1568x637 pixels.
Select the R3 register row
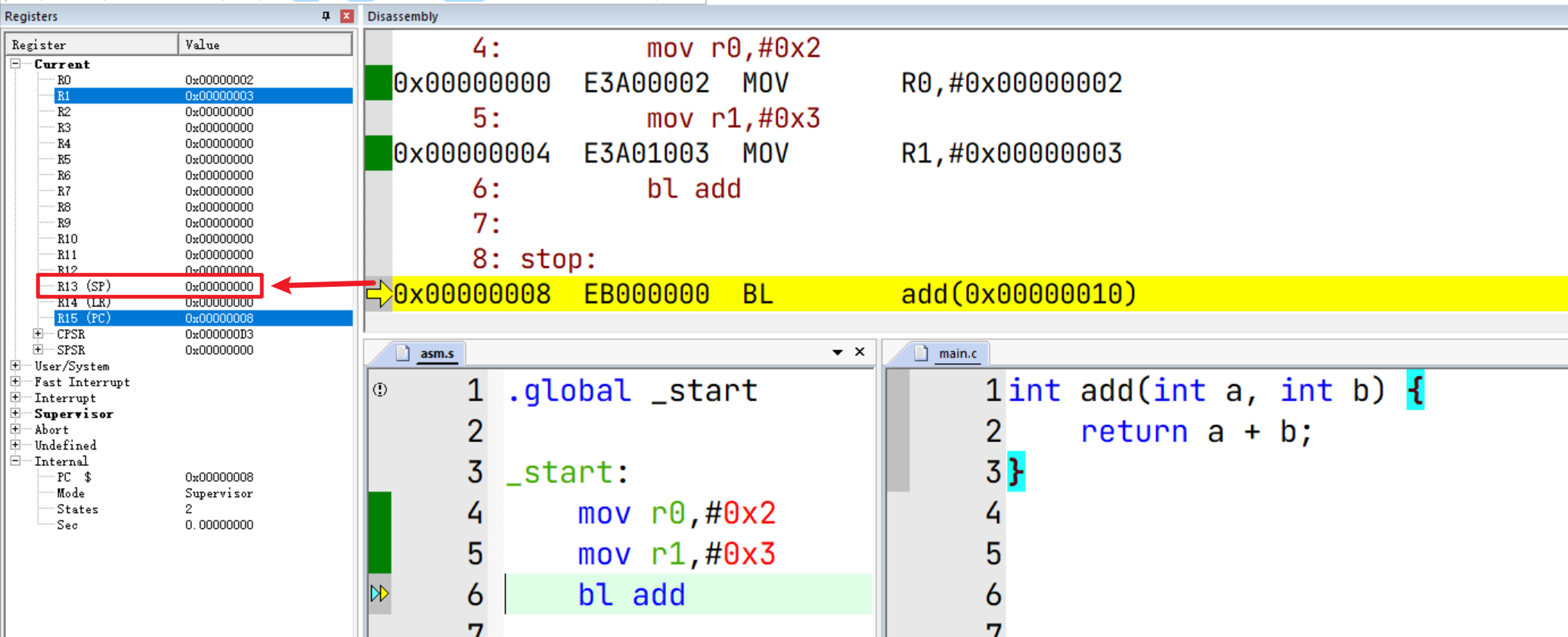[x=203, y=128]
